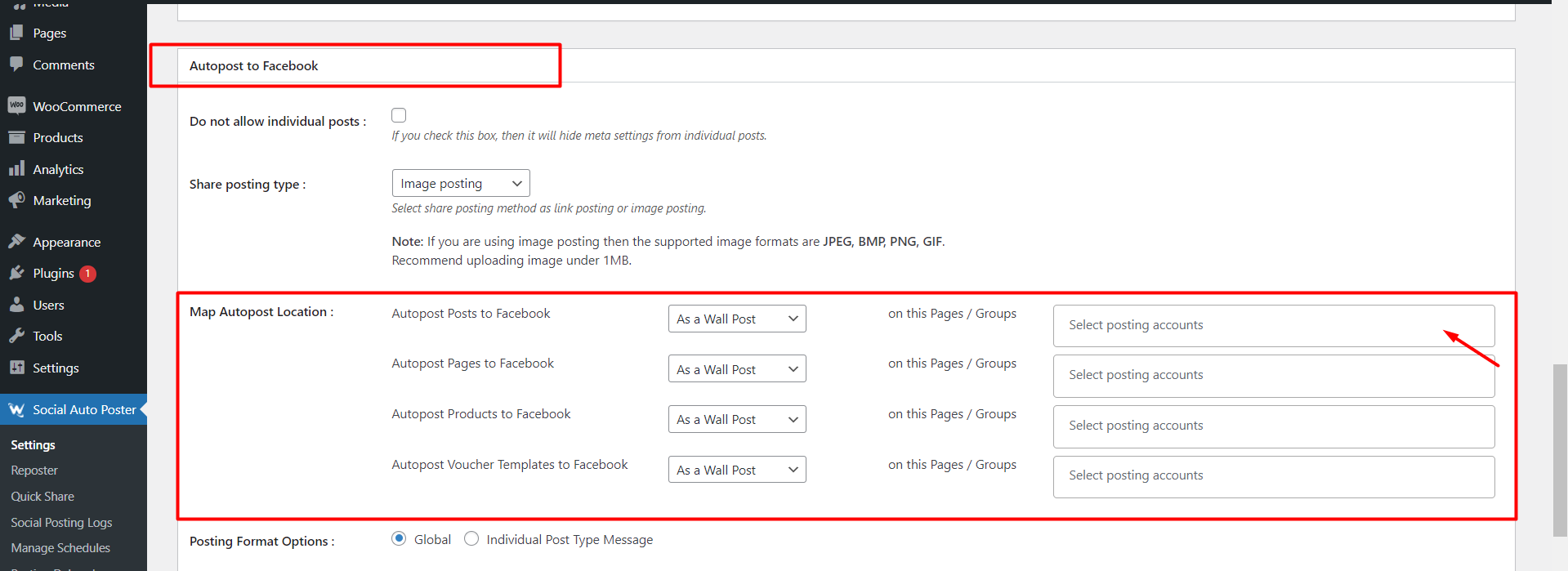1568x571 pixels.
Task: Click the Tools wrench icon
Action: 16,336
